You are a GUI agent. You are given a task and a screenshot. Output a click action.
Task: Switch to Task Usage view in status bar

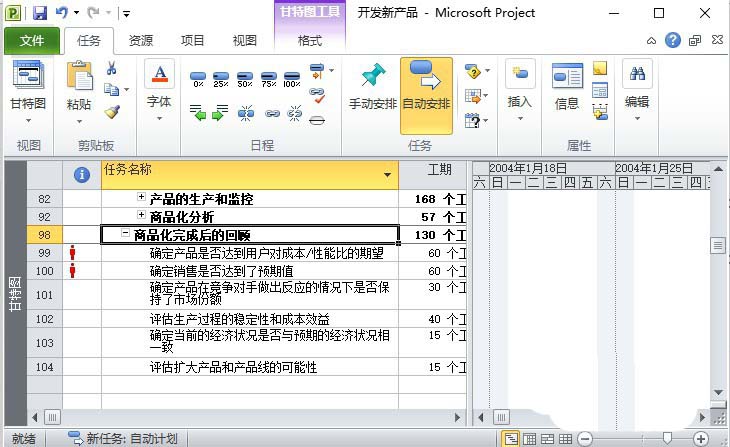coord(529,439)
